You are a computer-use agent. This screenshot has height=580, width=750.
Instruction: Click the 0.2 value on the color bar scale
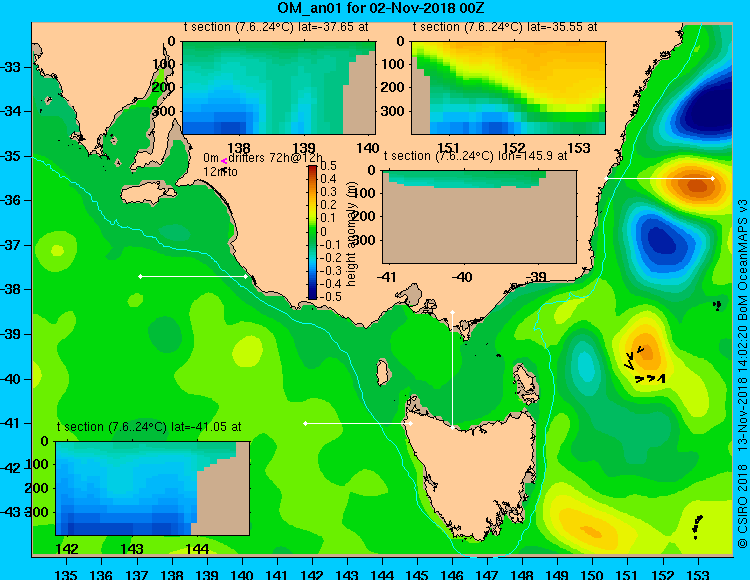(x=328, y=205)
